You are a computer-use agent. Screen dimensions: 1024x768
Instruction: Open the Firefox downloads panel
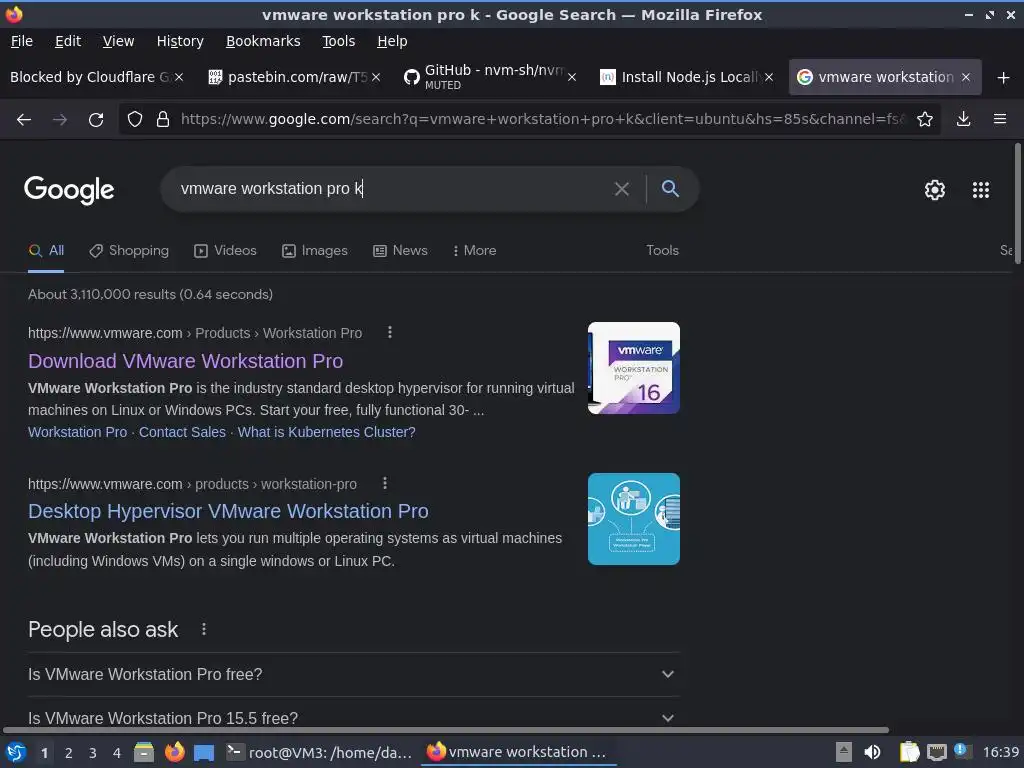coord(963,119)
